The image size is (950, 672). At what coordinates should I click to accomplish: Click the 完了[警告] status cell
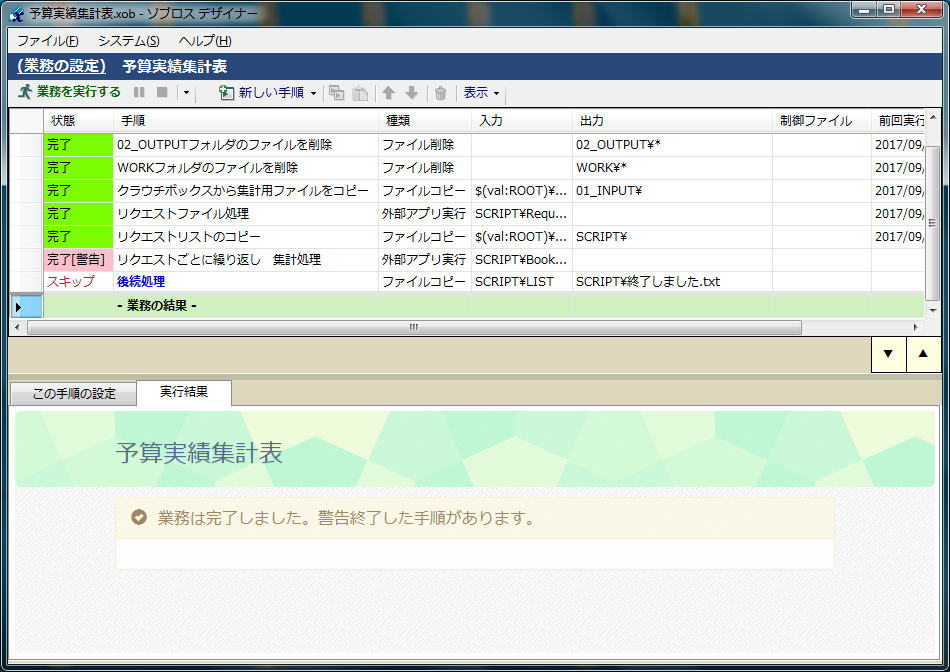78,260
